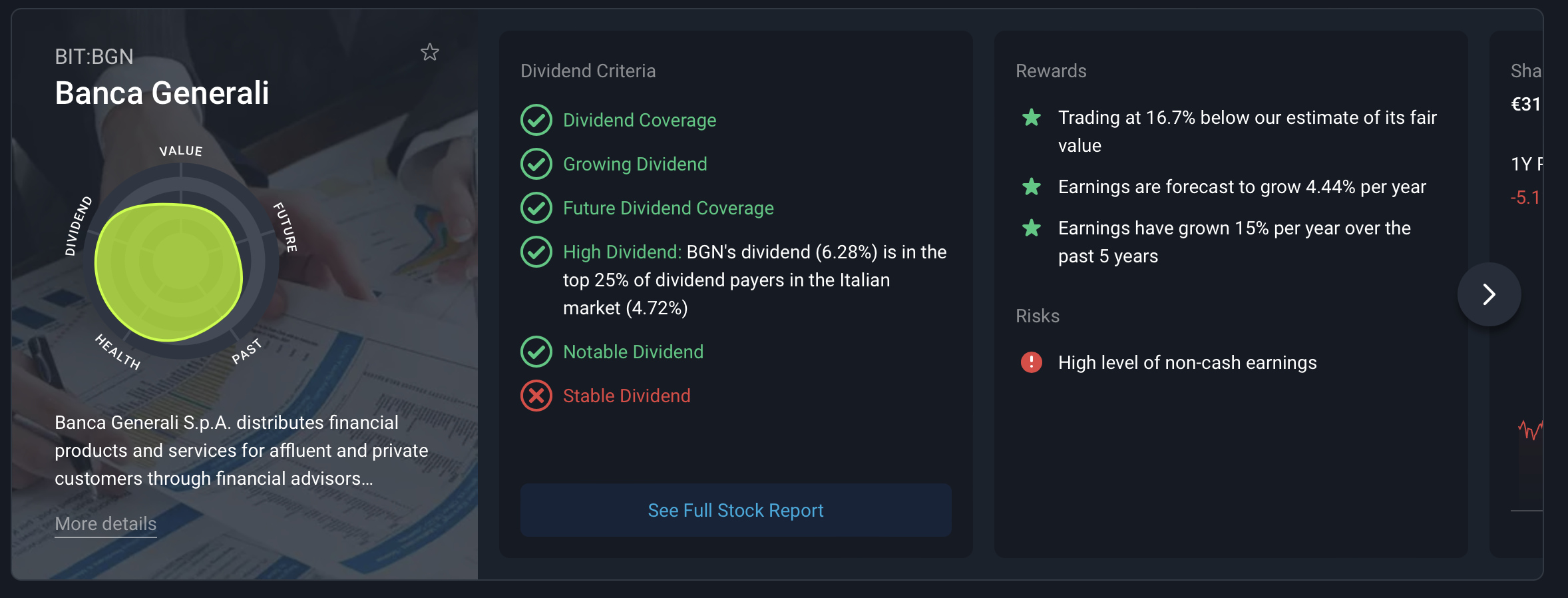Viewport: 1568px width, 598px height.
Task: Expand the Growing Dividend criterion text
Action: [635, 164]
